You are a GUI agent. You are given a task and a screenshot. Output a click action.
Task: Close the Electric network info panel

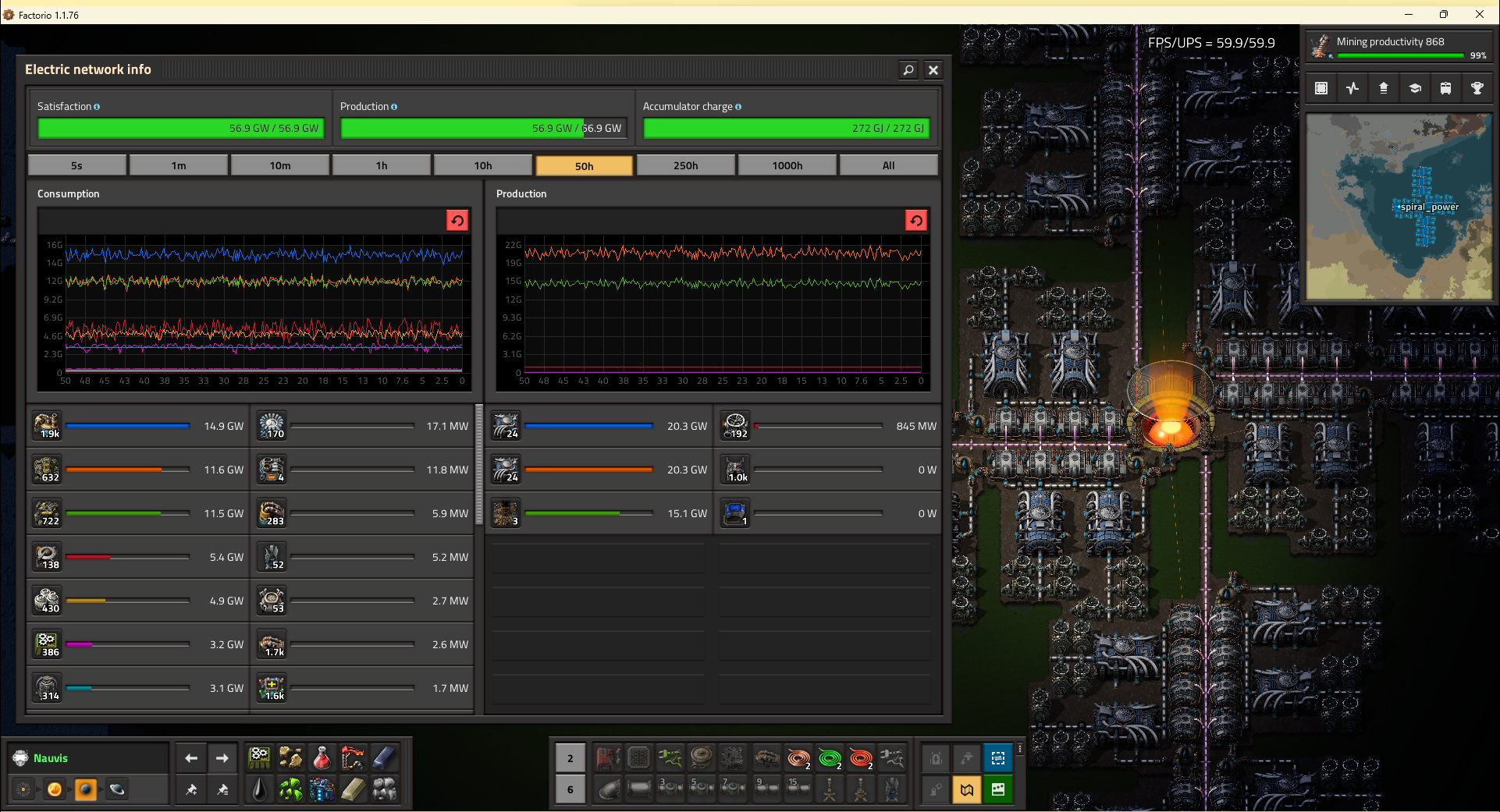[933, 70]
